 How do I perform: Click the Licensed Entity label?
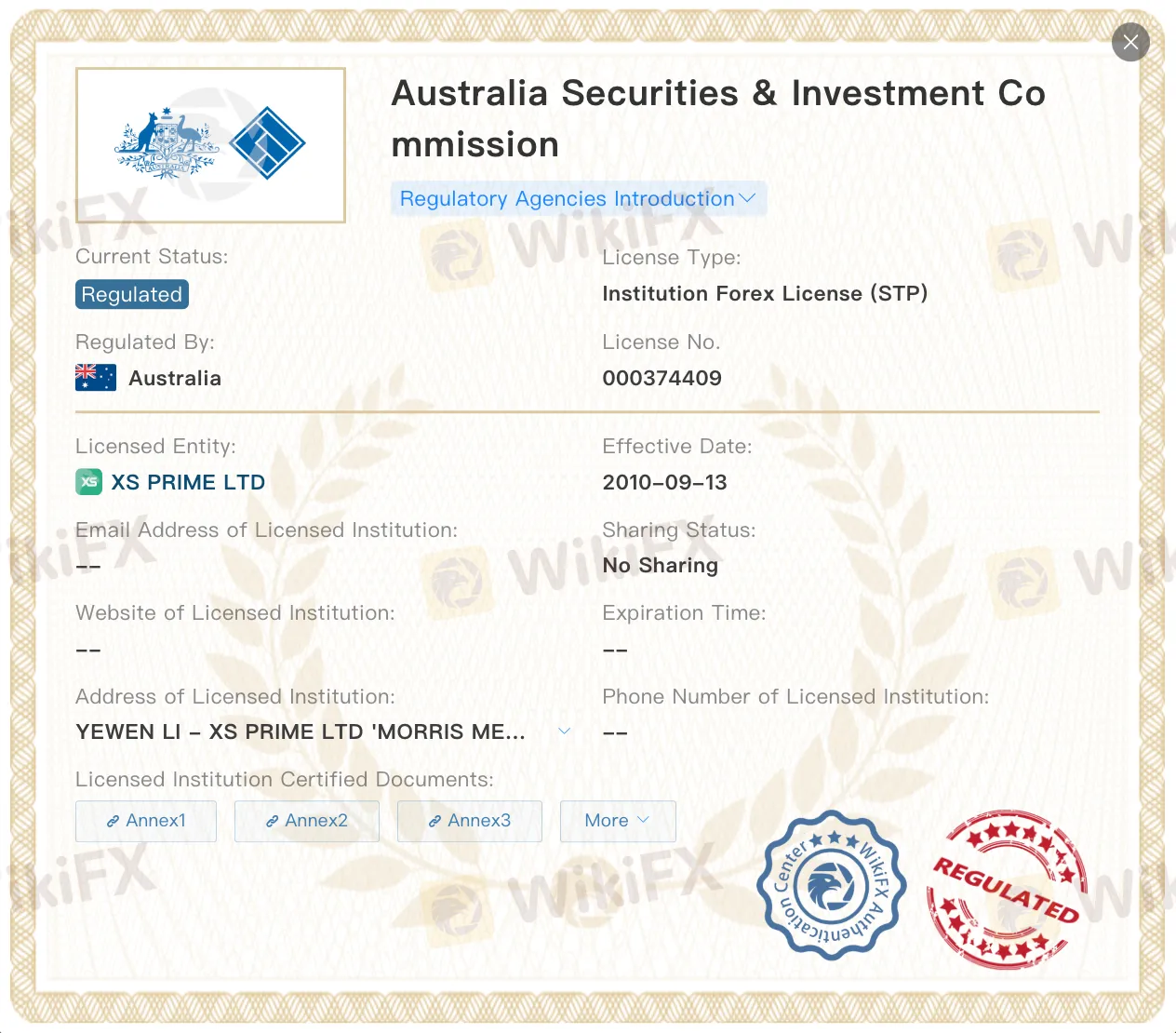(155, 447)
